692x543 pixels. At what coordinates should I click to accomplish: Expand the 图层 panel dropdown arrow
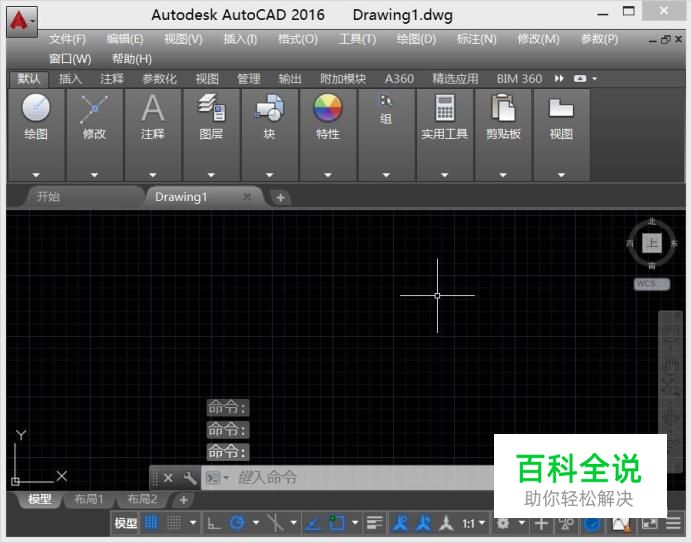(211, 175)
